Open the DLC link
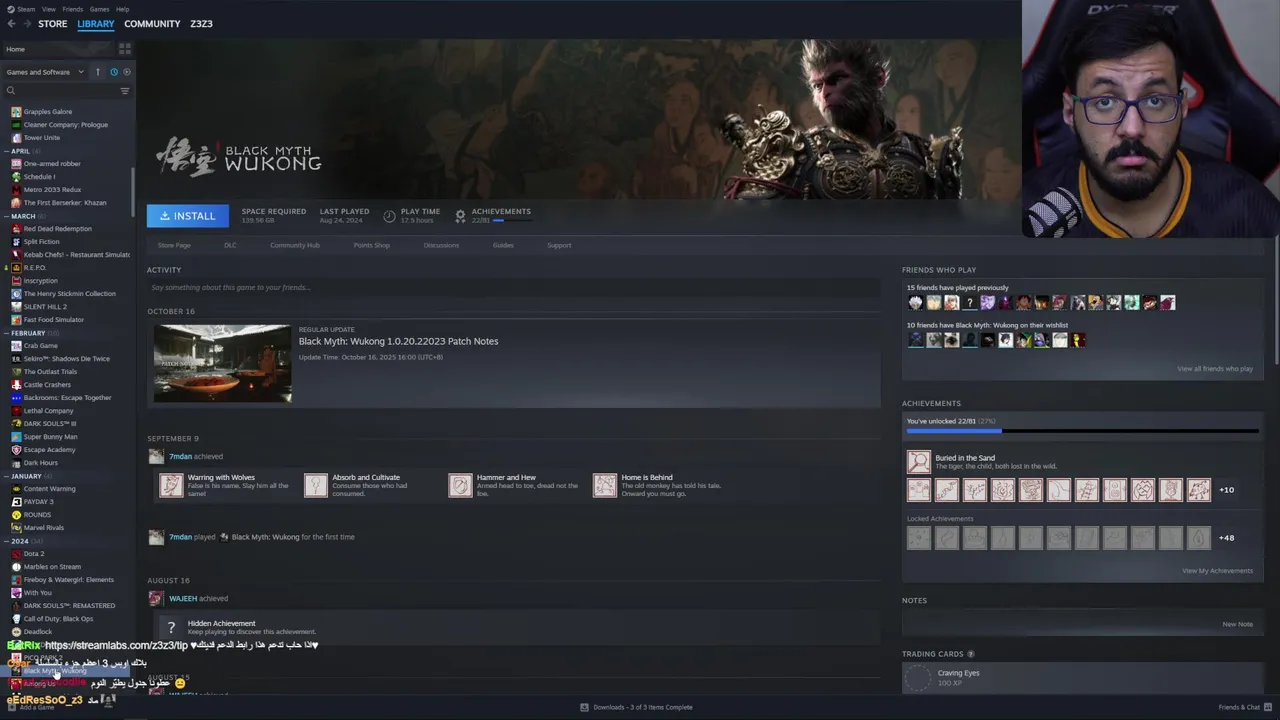This screenshot has height=720, width=1280. (230, 245)
